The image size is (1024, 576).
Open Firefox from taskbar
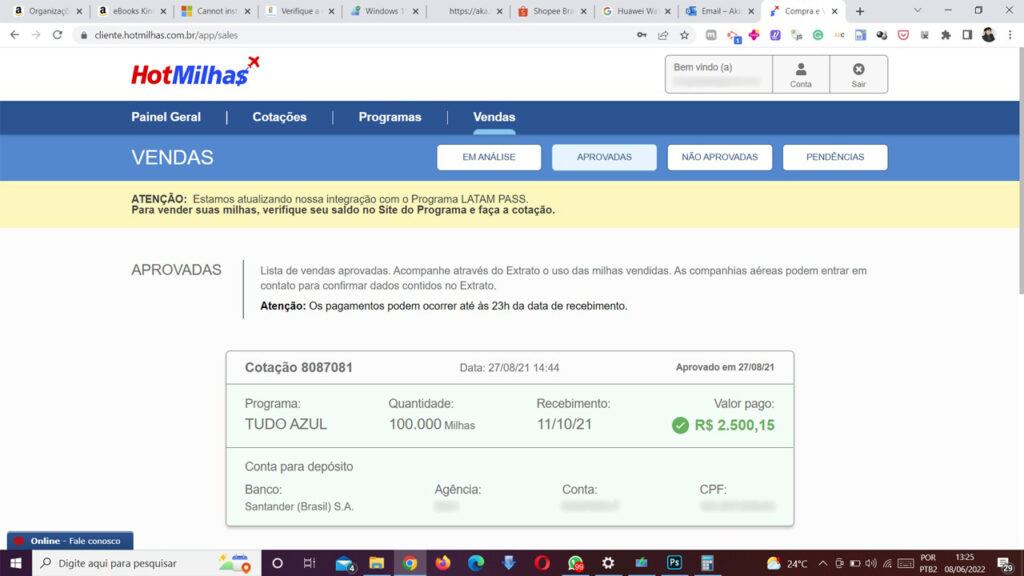(x=443, y=563)
